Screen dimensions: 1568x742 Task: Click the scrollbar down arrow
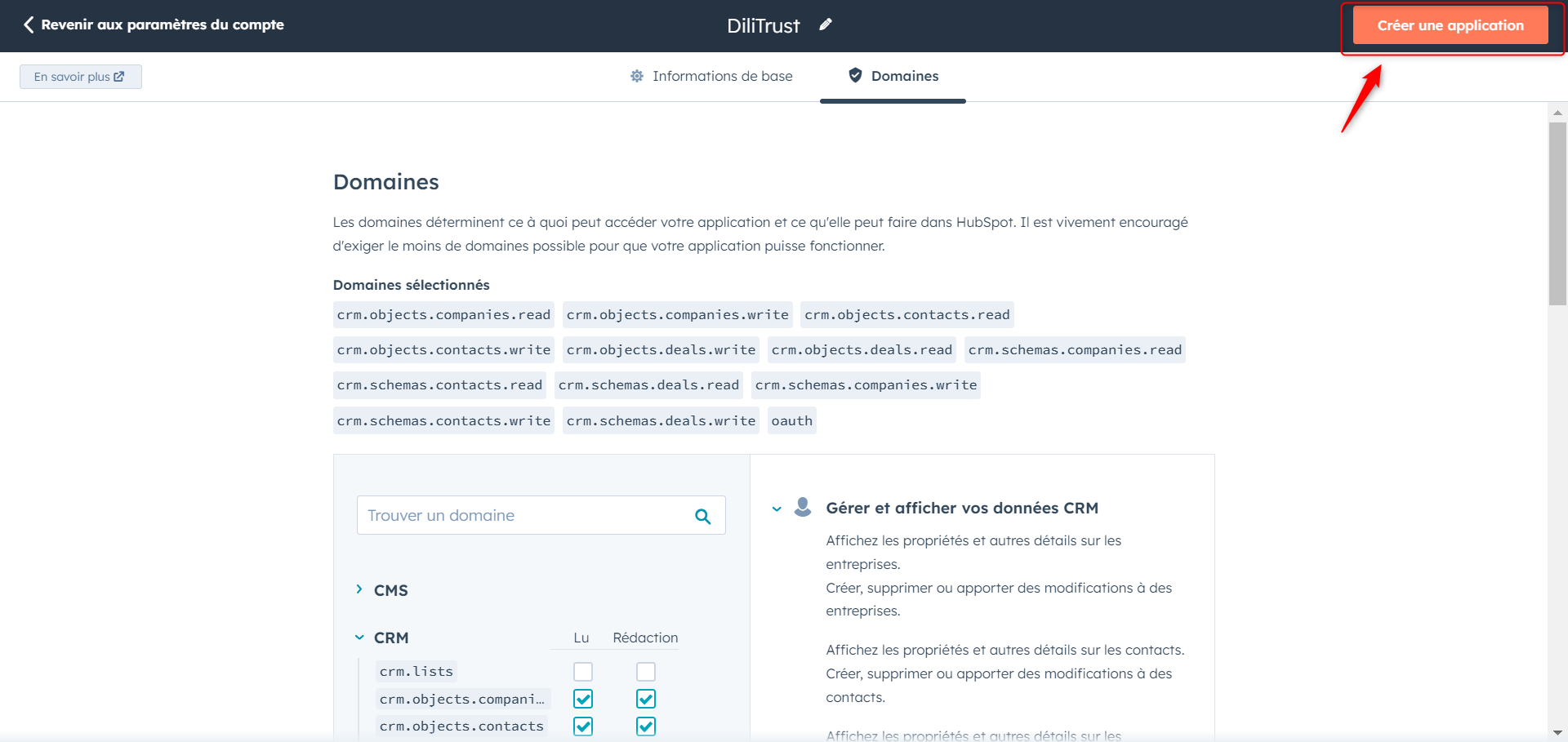pyautogui.click(x=1557, y=733)
